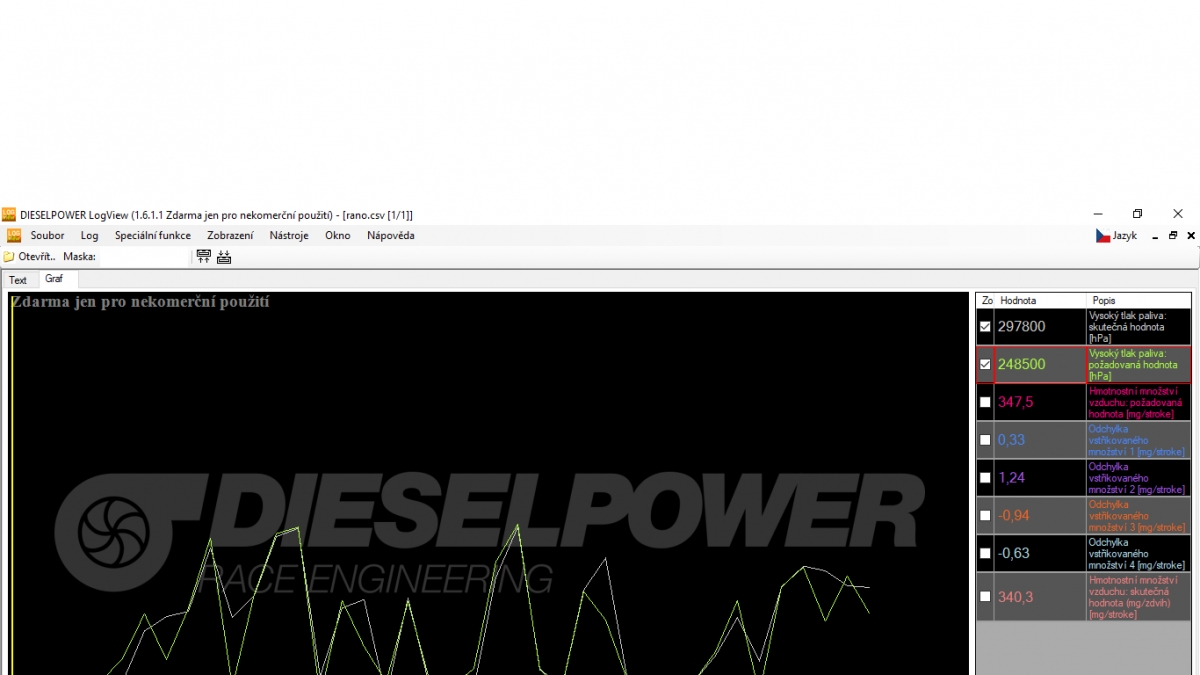Open the Zobrazení menu
Screen dimensions: 1200x675
[x=230, y=236]
